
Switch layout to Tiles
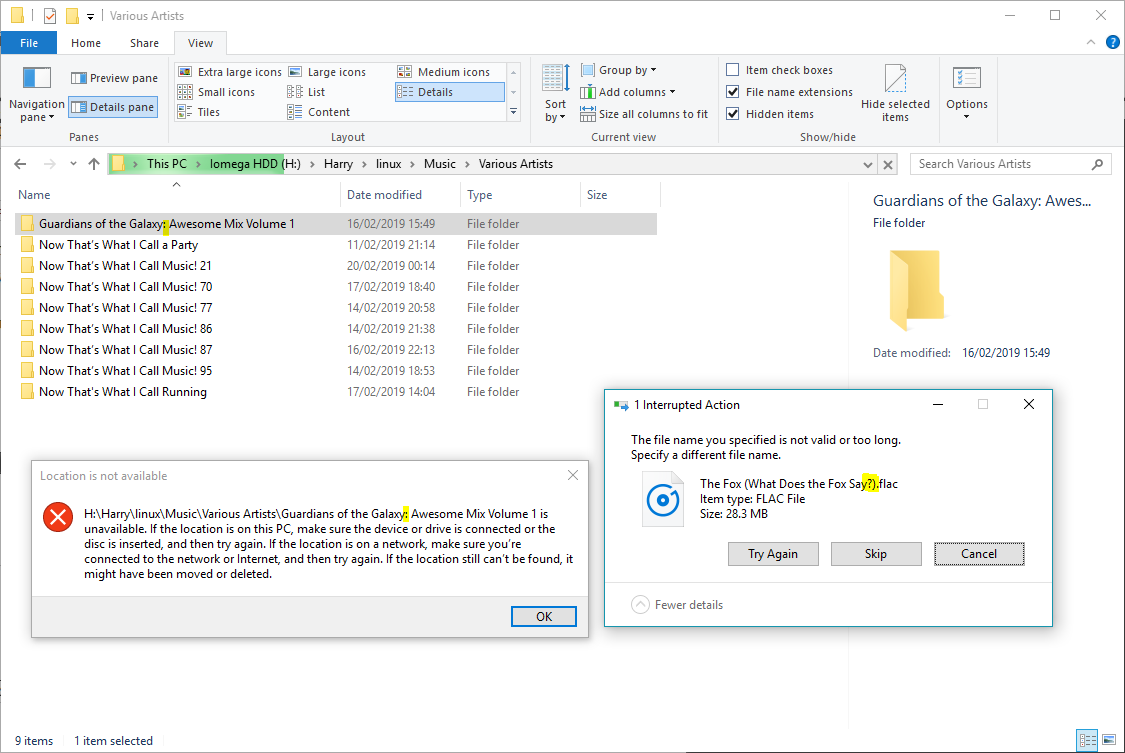(199, 112)
